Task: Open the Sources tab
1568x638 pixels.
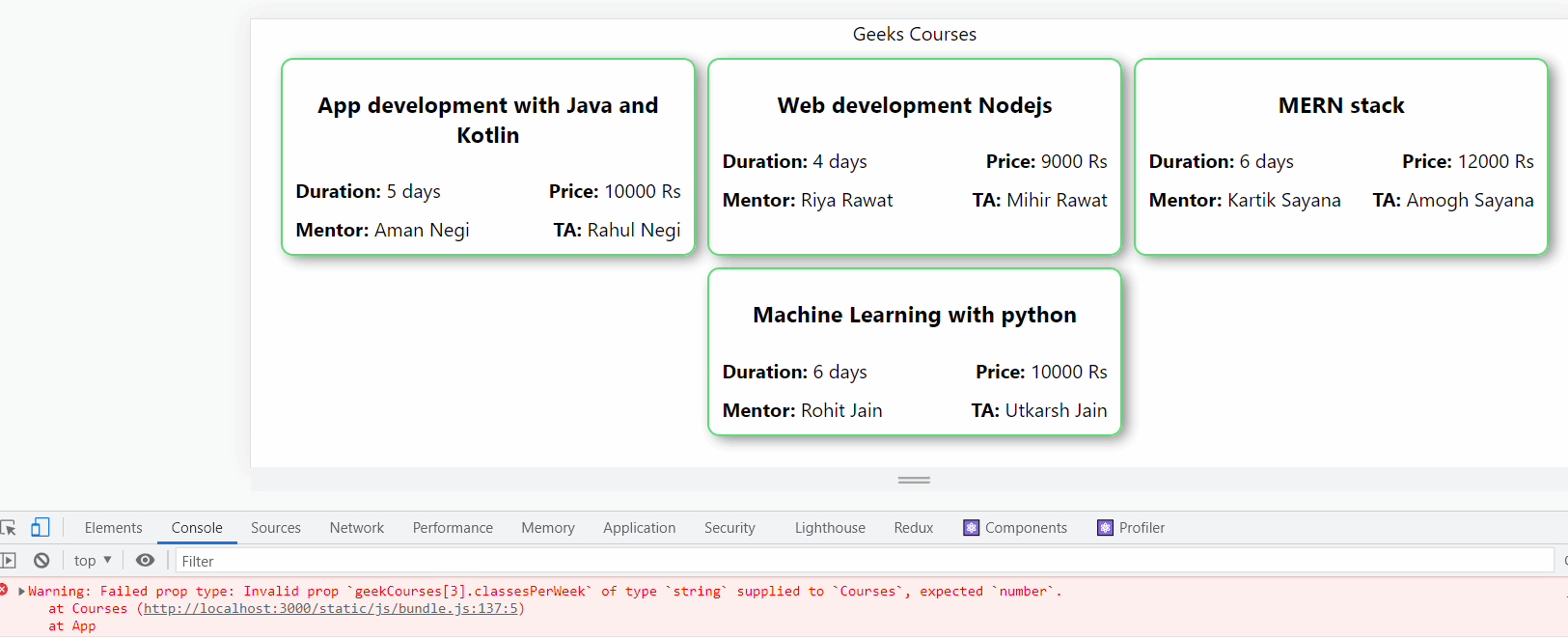Action: point(276,528)
